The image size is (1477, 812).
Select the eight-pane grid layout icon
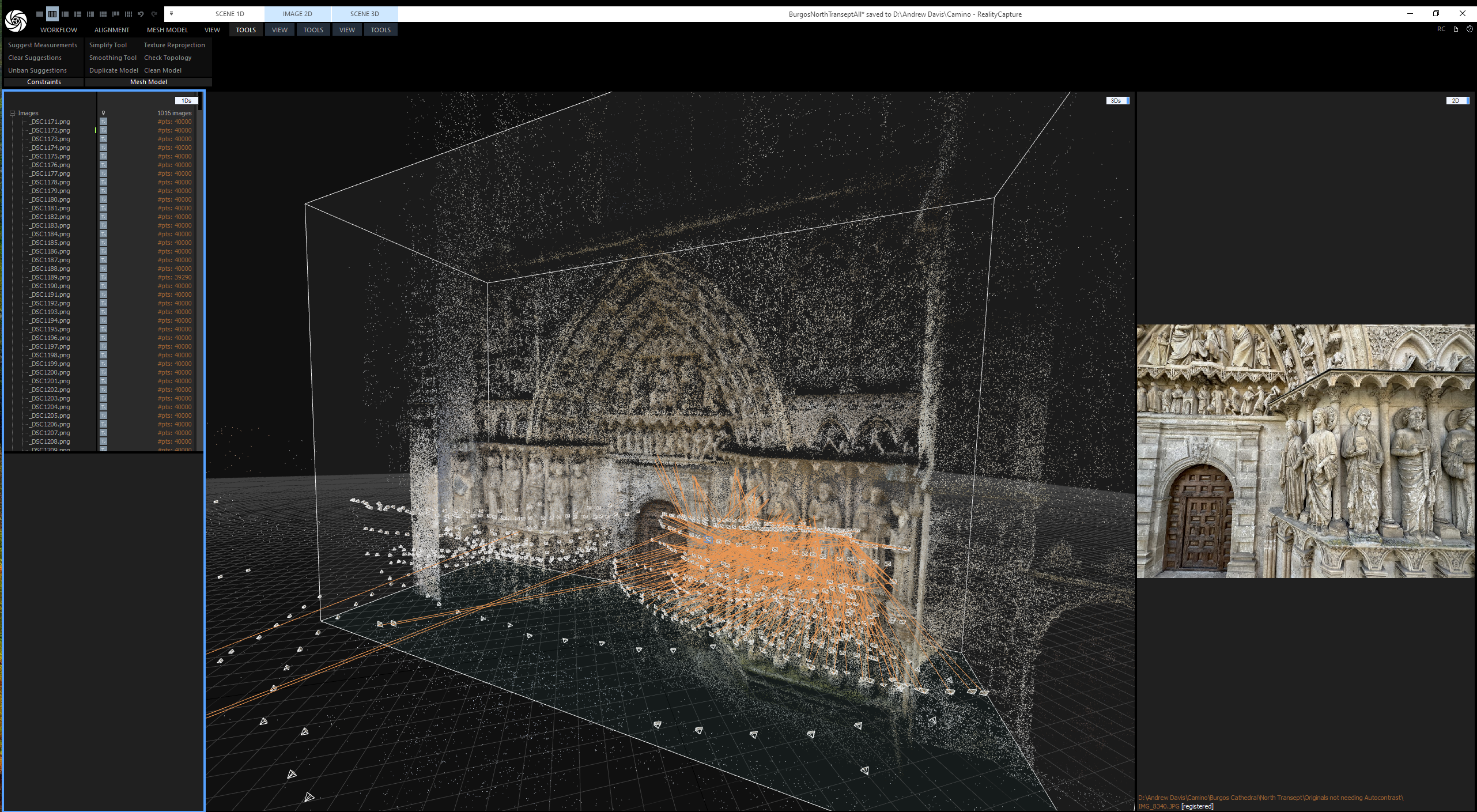click(129, 14)
